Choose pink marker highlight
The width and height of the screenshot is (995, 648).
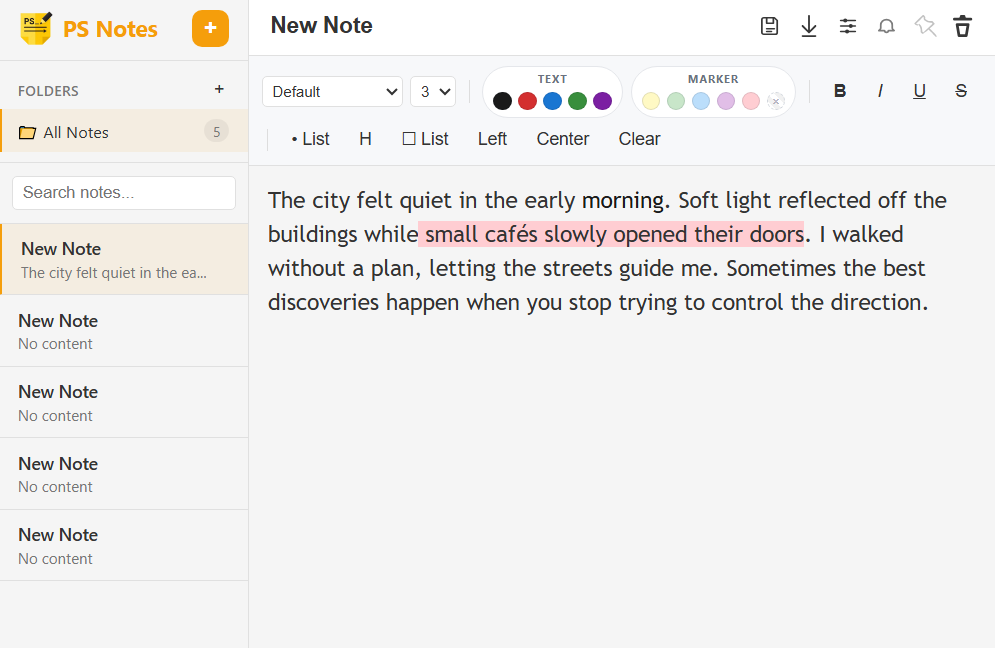(x=751, y=101)
